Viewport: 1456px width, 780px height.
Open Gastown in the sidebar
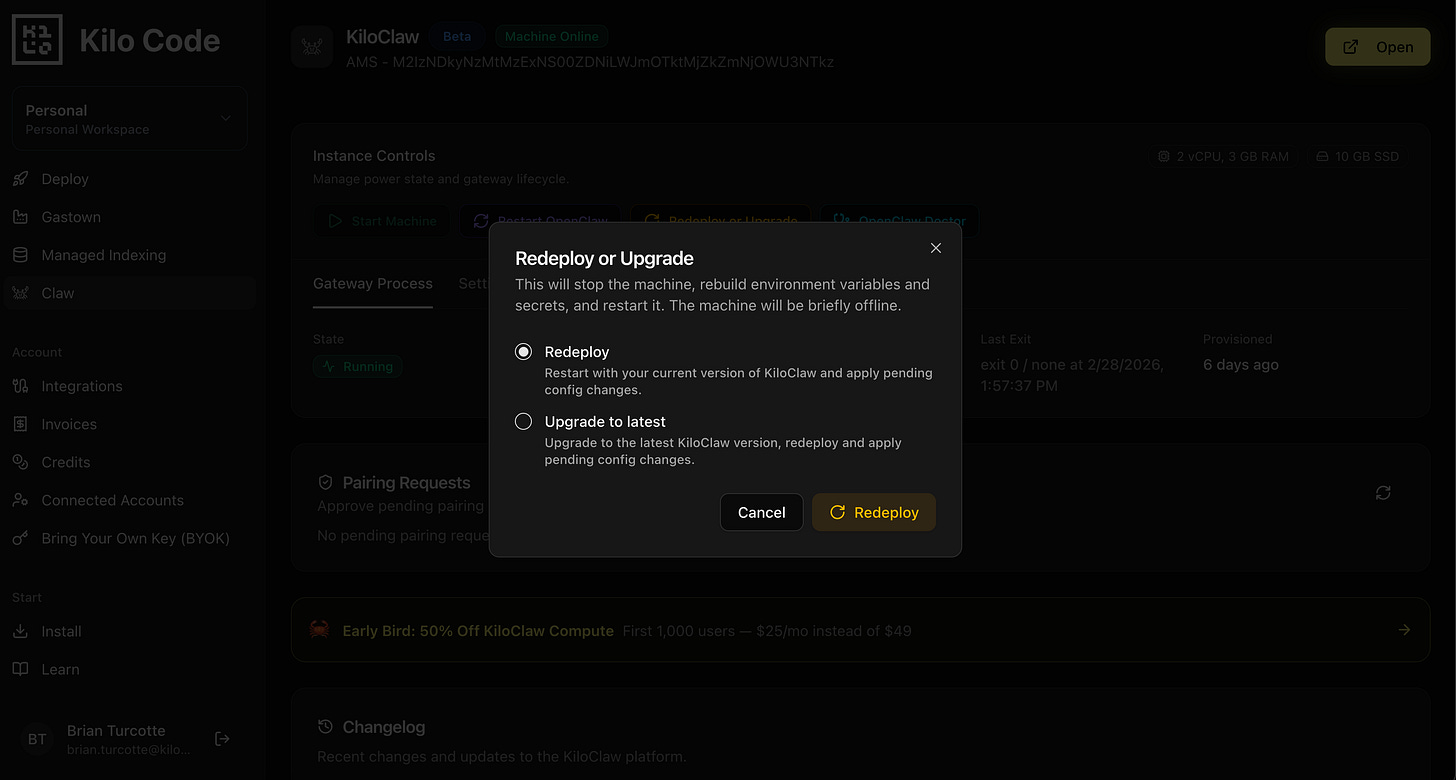(129, 217)
